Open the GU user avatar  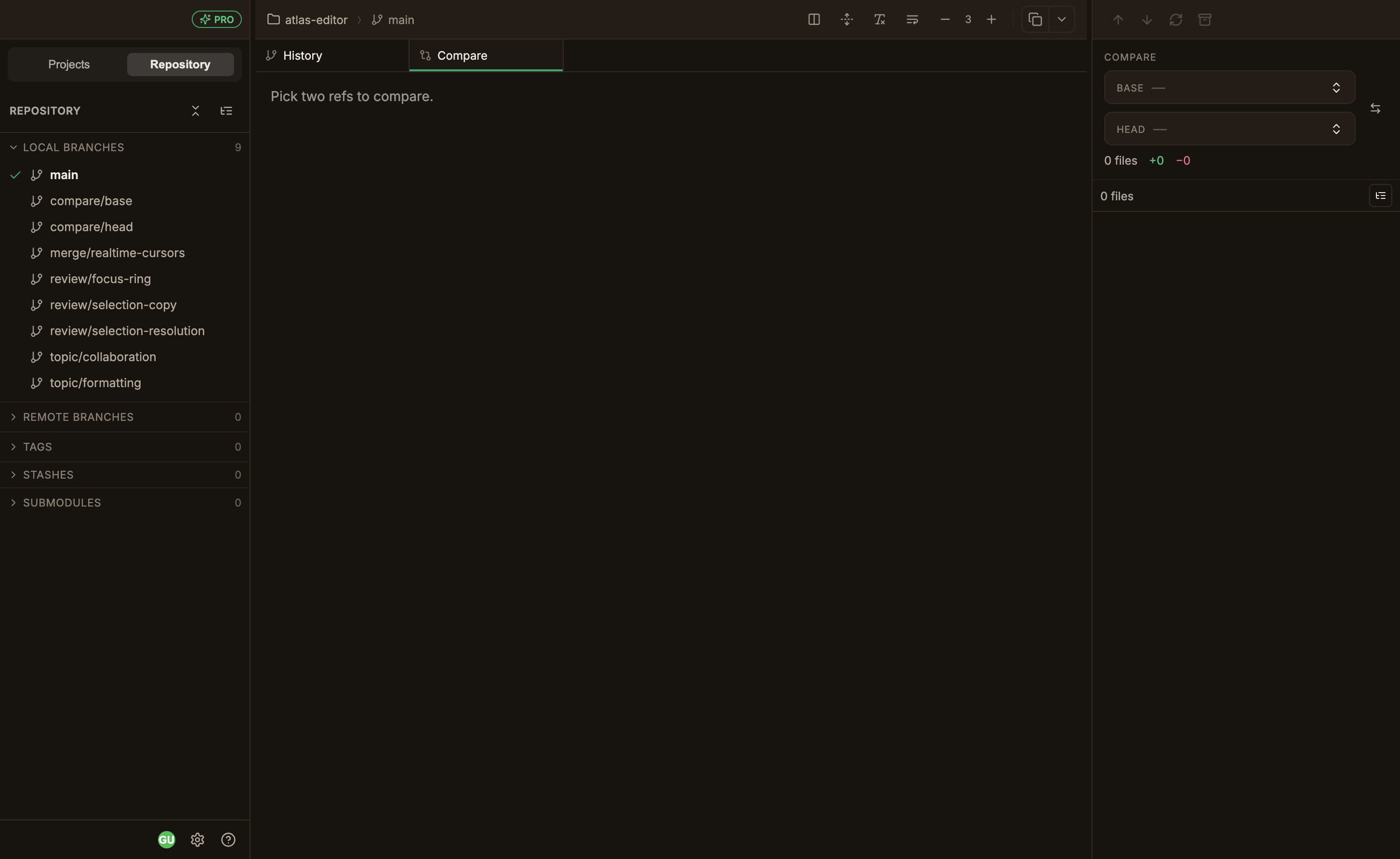click(167, 840)
